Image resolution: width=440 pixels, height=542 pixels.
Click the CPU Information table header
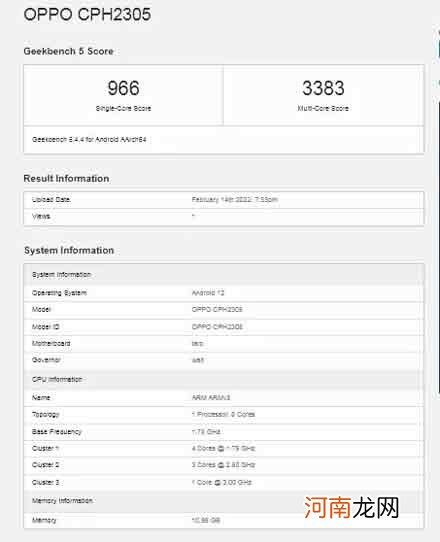click(224, 380)
